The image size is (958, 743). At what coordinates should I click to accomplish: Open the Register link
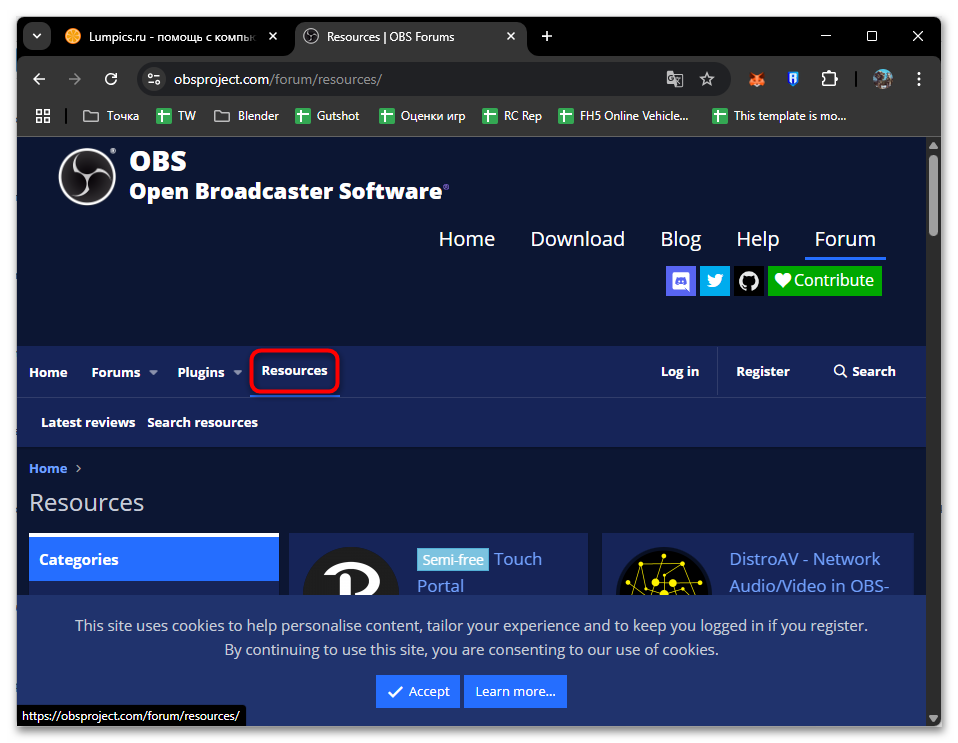click(762, 371)
